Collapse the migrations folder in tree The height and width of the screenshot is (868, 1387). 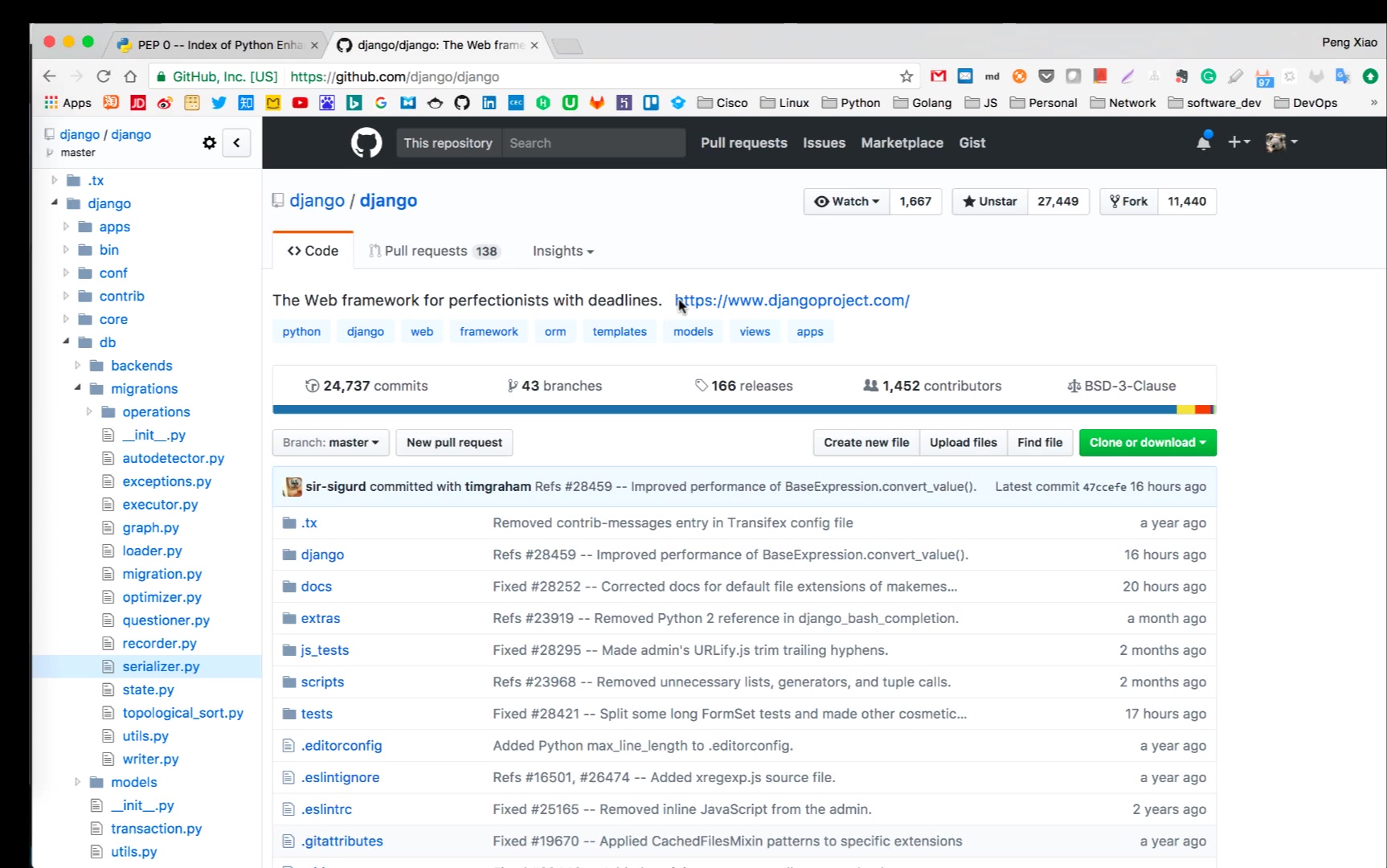[x=78, y=388]
